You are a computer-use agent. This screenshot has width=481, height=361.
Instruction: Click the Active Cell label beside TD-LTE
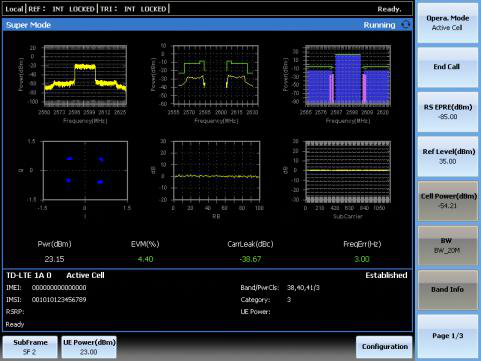85,275
